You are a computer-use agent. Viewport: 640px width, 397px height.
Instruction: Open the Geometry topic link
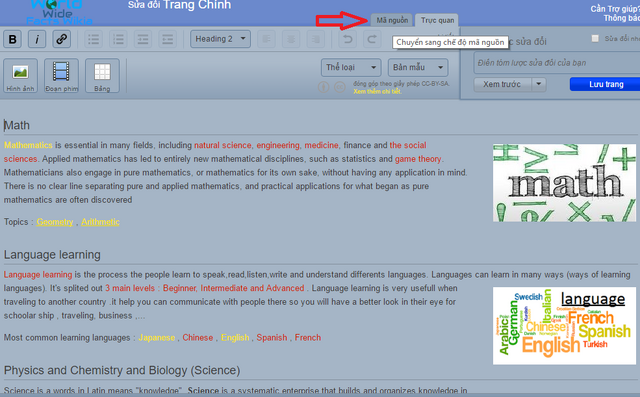(55, 222)
